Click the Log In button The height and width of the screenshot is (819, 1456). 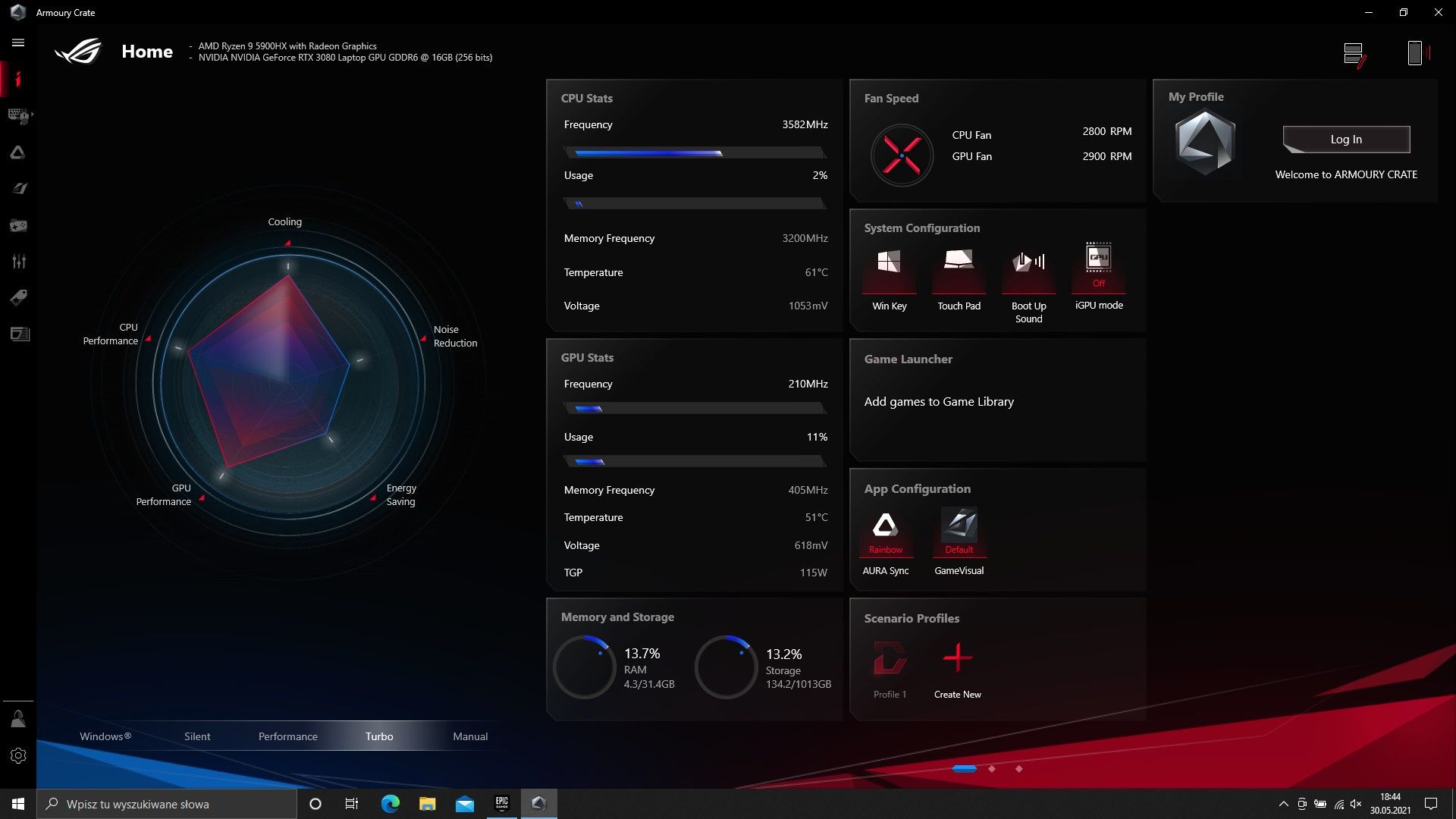point(1346,140)
